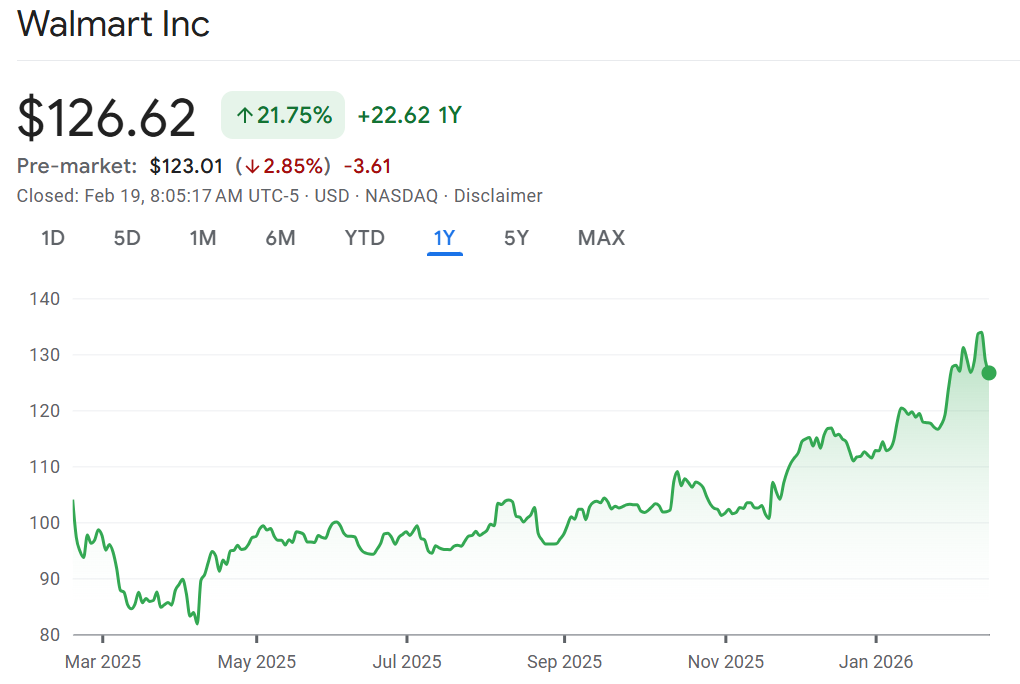Switch to the 1D time range
The height and width of the screenshot is (684, 1020).
(52, 238)
